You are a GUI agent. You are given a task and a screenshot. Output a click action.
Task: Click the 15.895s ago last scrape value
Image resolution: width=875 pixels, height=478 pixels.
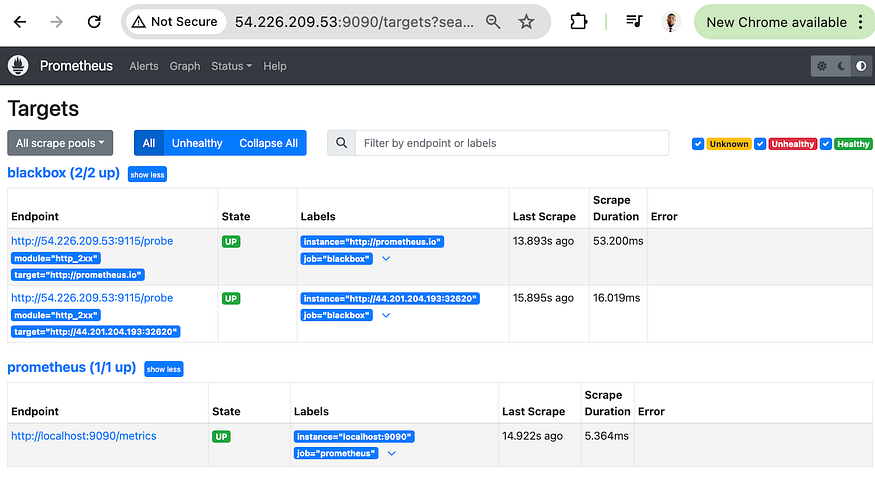coord(543,298)
